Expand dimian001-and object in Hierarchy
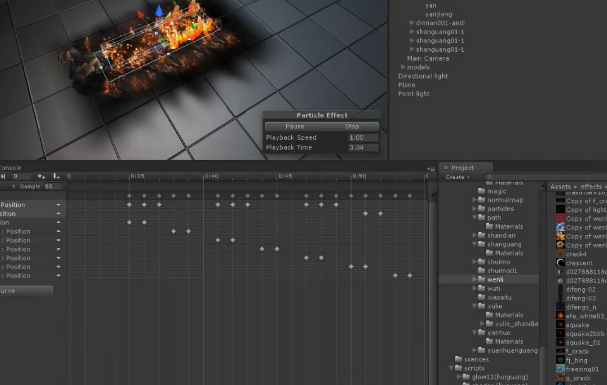607x385 pixels. pyautogui.click(x=412, y=23)
